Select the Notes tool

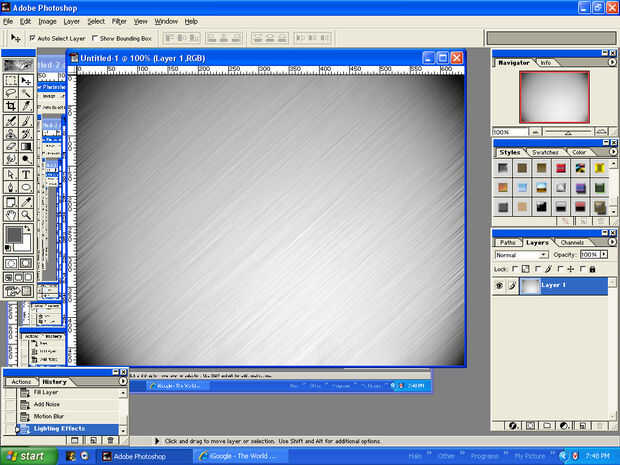click(x=11, y=202)
